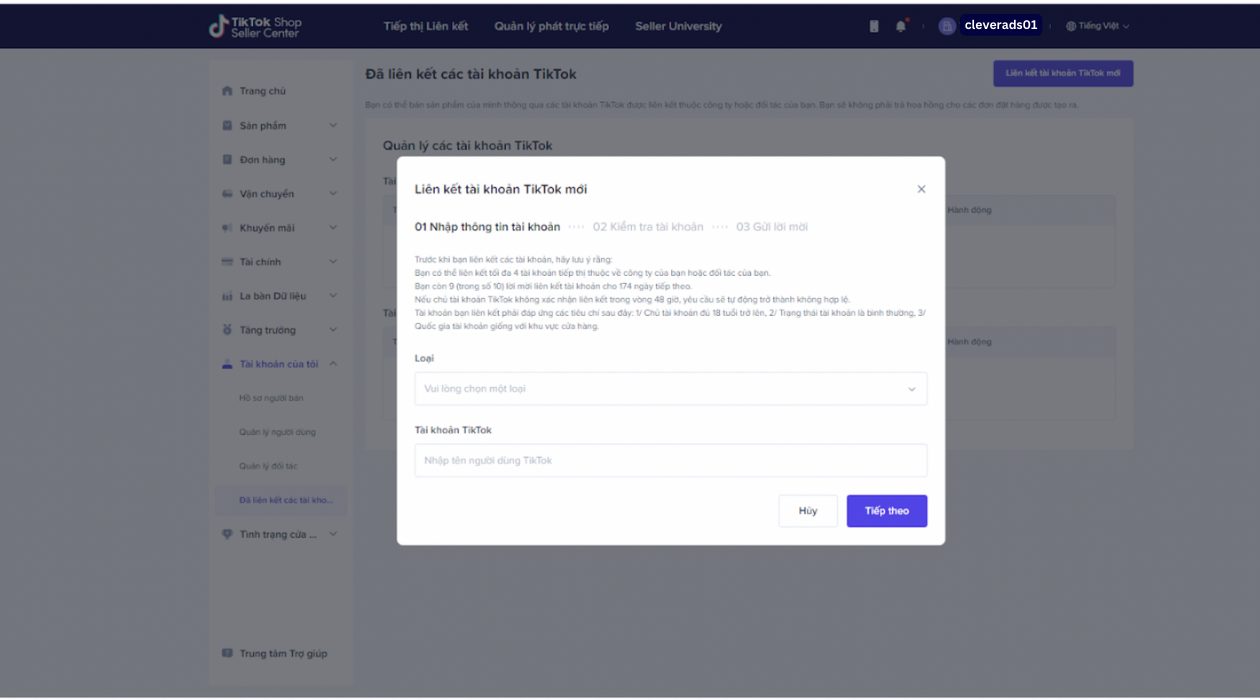Select Đã liên kết các tài khoản item
Viewport: 1260px width, 700px height.
click(281, 500)
